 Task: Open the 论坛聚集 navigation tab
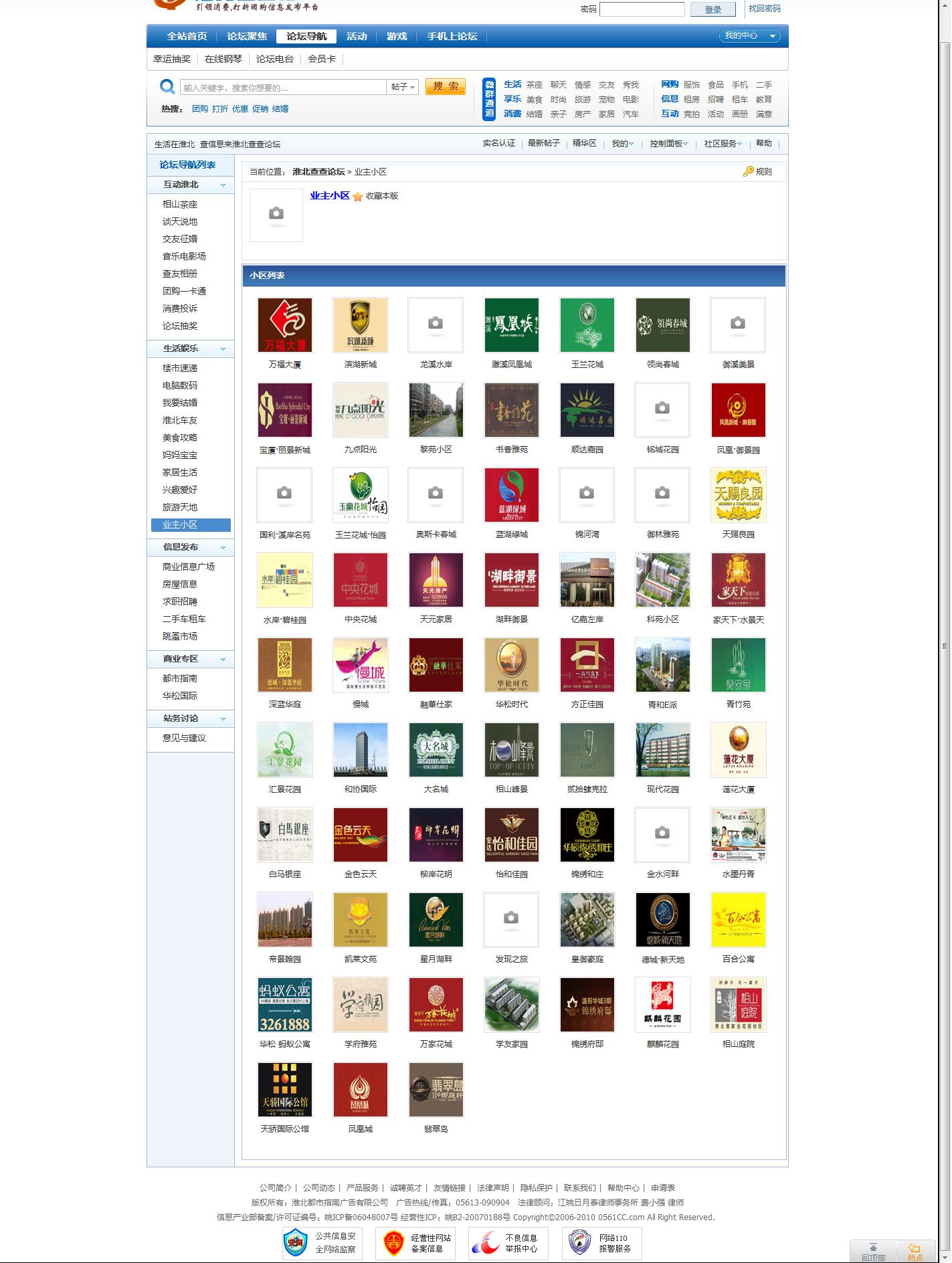pos(247,36)
